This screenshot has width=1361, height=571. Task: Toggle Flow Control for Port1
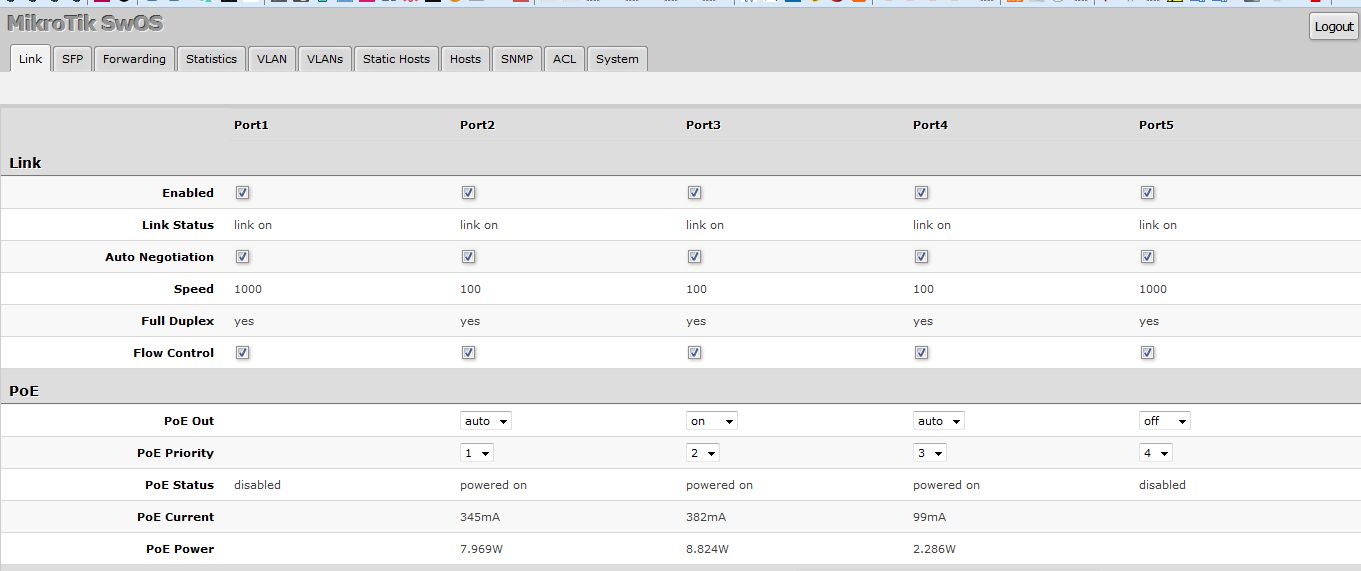tap(242, 352)
